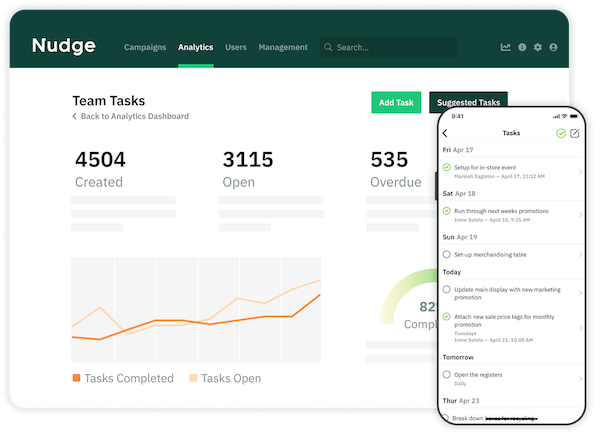Expand Update main display row chevron
Viewport: 600px width, 439px height.
point(580,294)
